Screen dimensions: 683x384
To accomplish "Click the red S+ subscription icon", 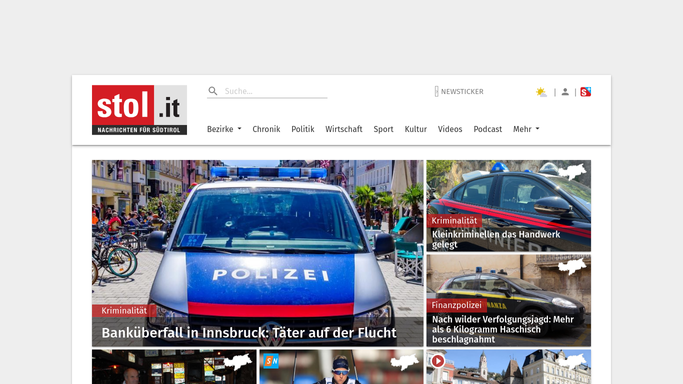I will [x=585, y=92].
